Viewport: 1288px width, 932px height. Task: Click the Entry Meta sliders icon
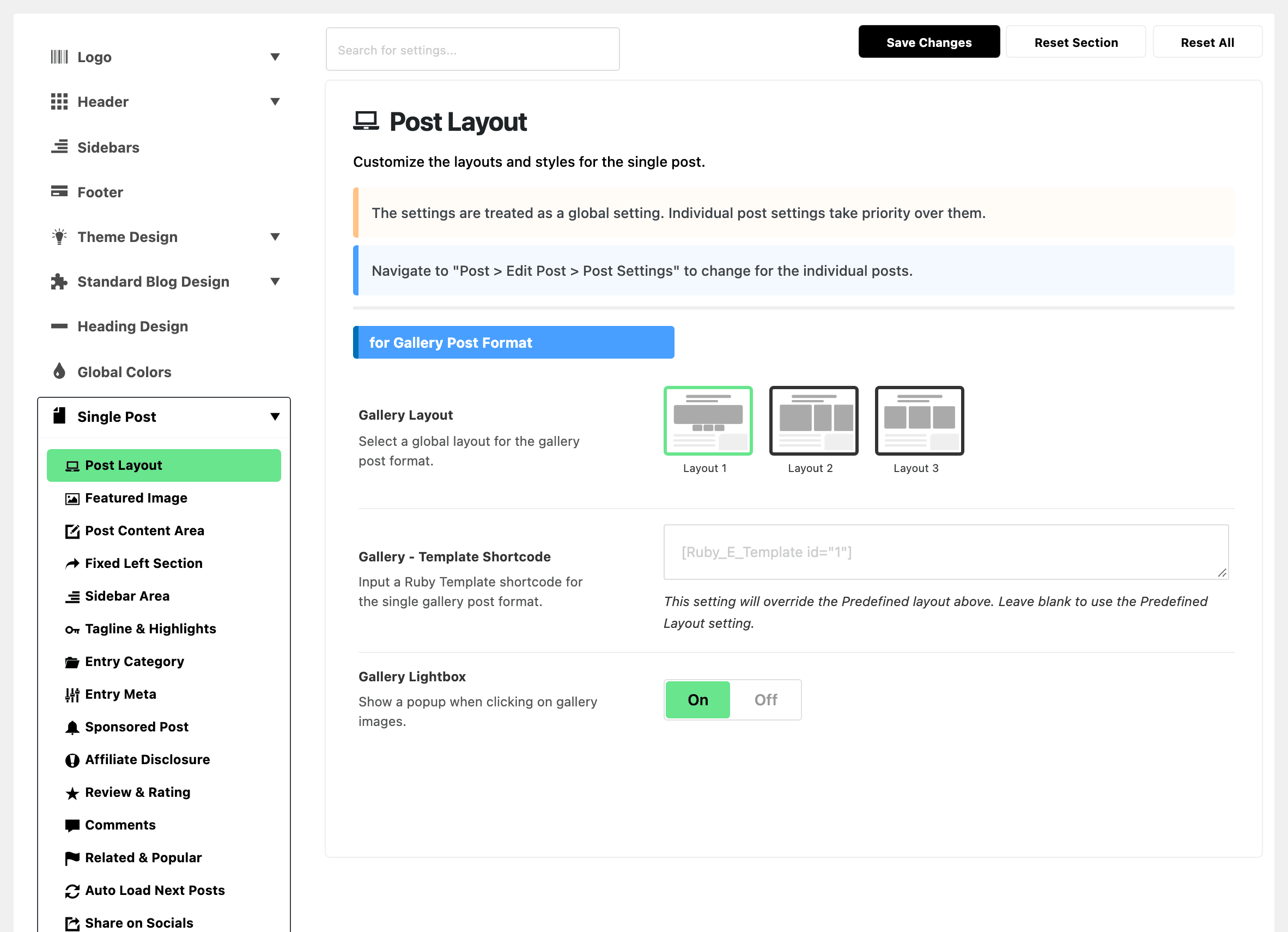[x=72, y=695]
